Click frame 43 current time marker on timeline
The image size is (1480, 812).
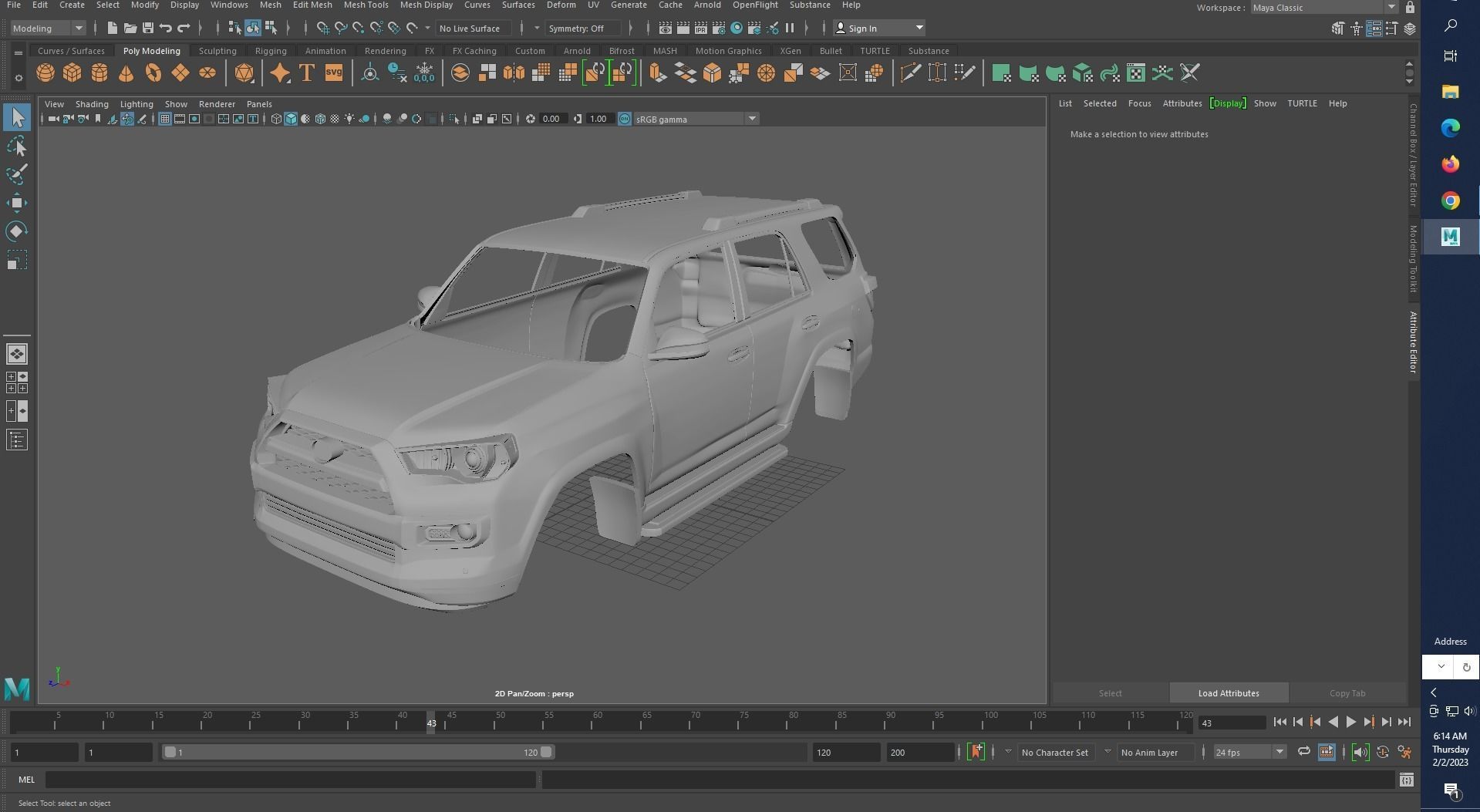[431, 723]
